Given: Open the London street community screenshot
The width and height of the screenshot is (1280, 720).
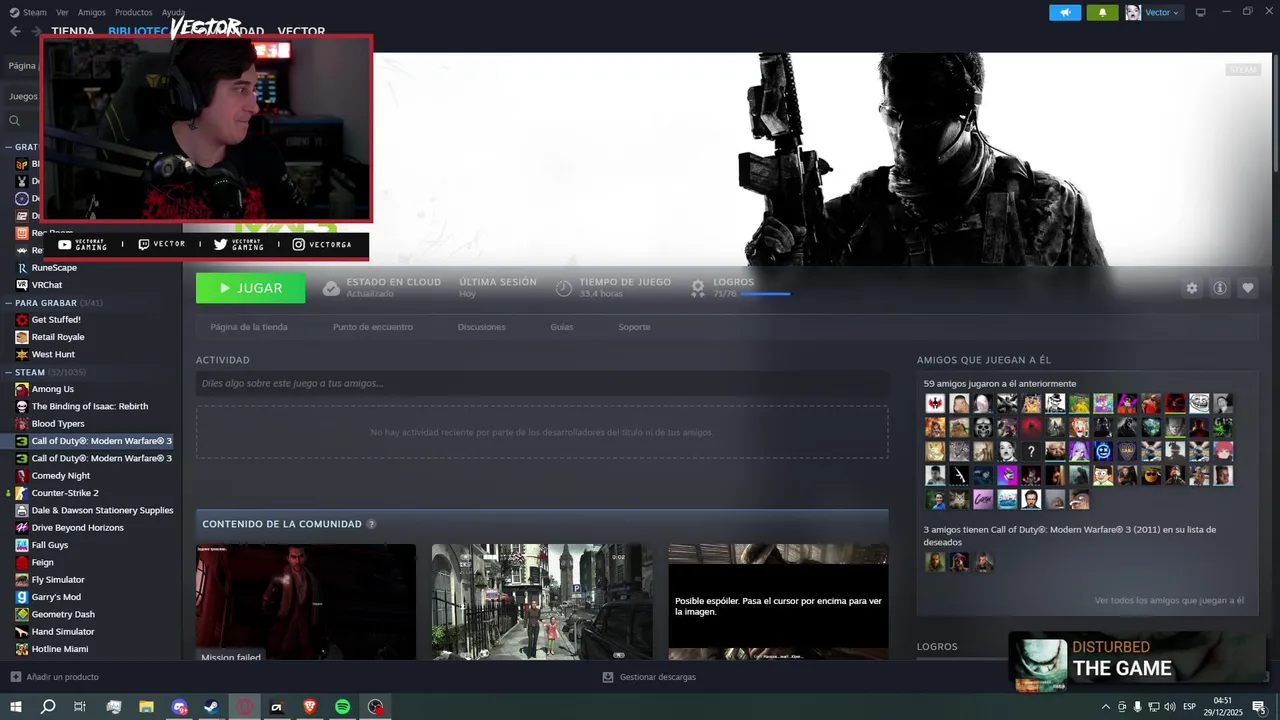Looking at the screenshot, I should pyautogui.click(x=542, y=602).
